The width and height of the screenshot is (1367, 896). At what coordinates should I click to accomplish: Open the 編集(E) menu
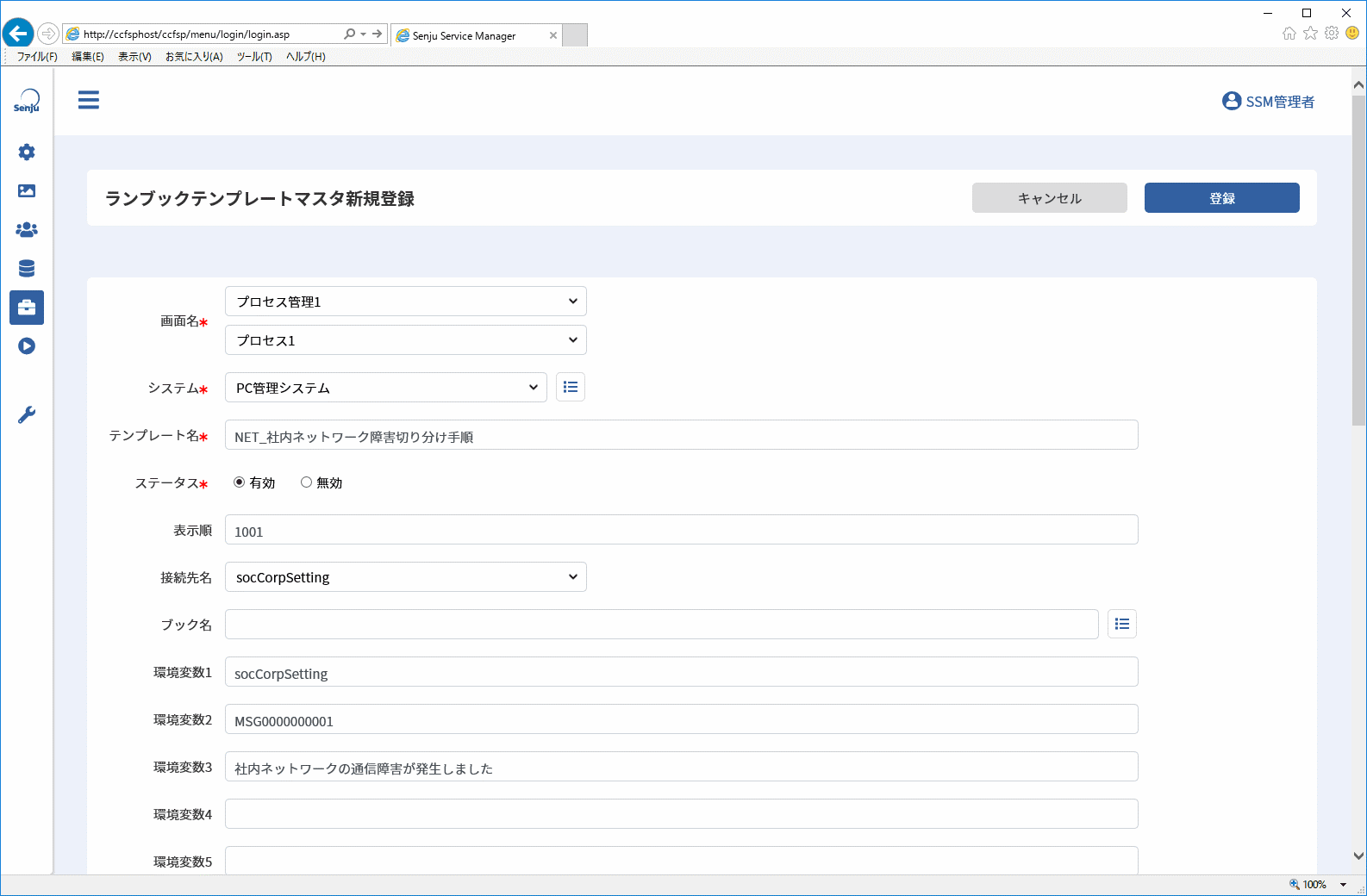88,57
